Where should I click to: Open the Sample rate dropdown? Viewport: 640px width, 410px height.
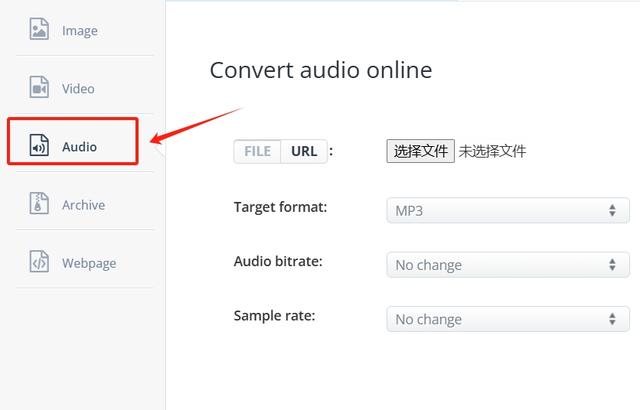pyautogui.click(x=508, y=319)
